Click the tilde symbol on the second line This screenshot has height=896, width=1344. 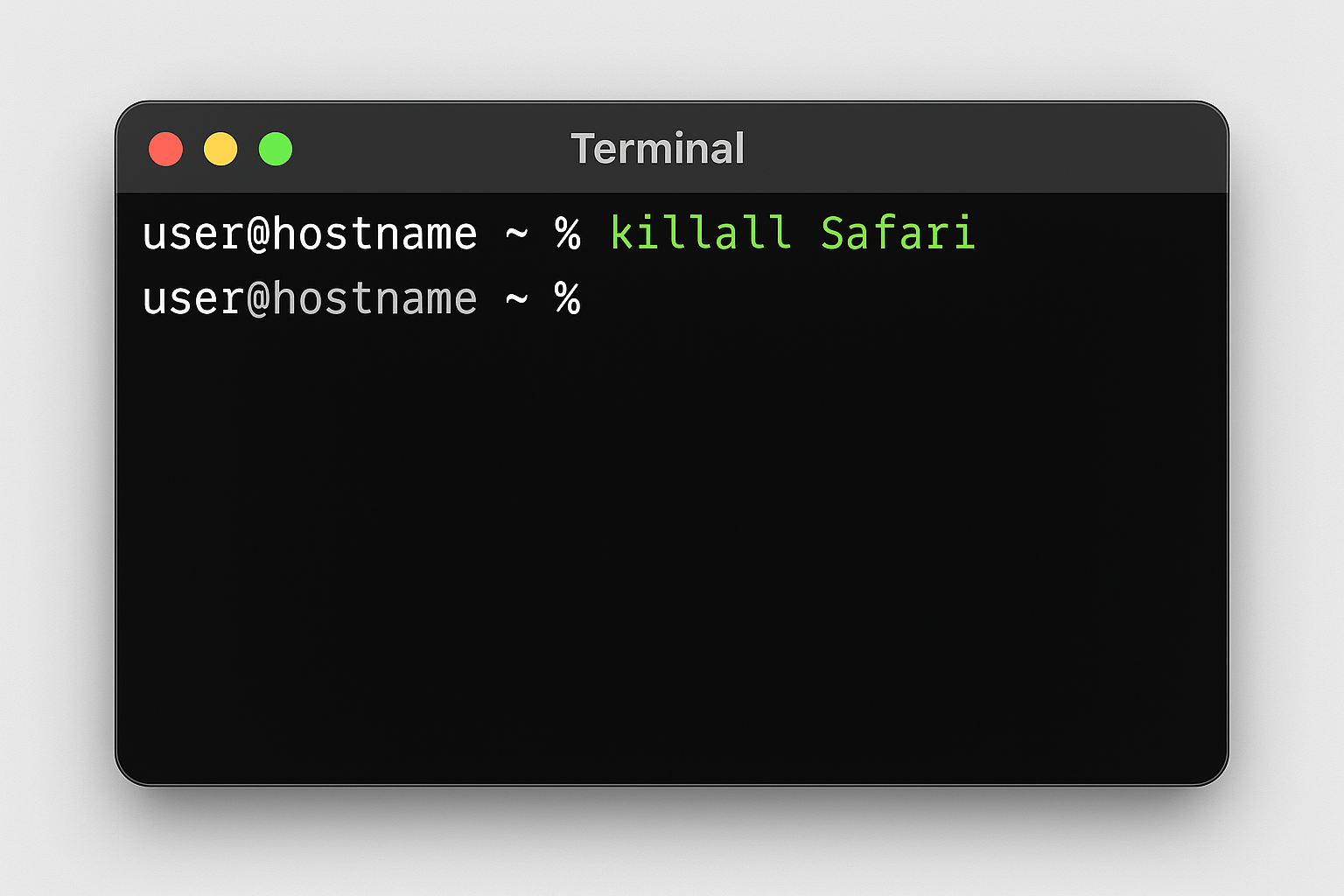[516, 298]
